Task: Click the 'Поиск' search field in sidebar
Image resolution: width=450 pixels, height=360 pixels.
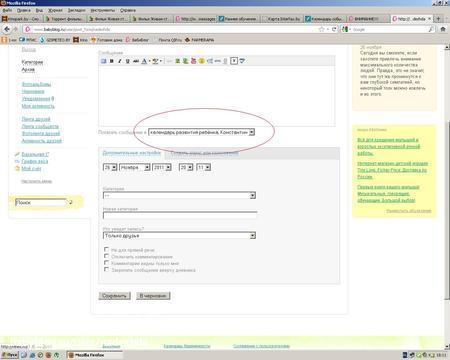Action: 41,202
